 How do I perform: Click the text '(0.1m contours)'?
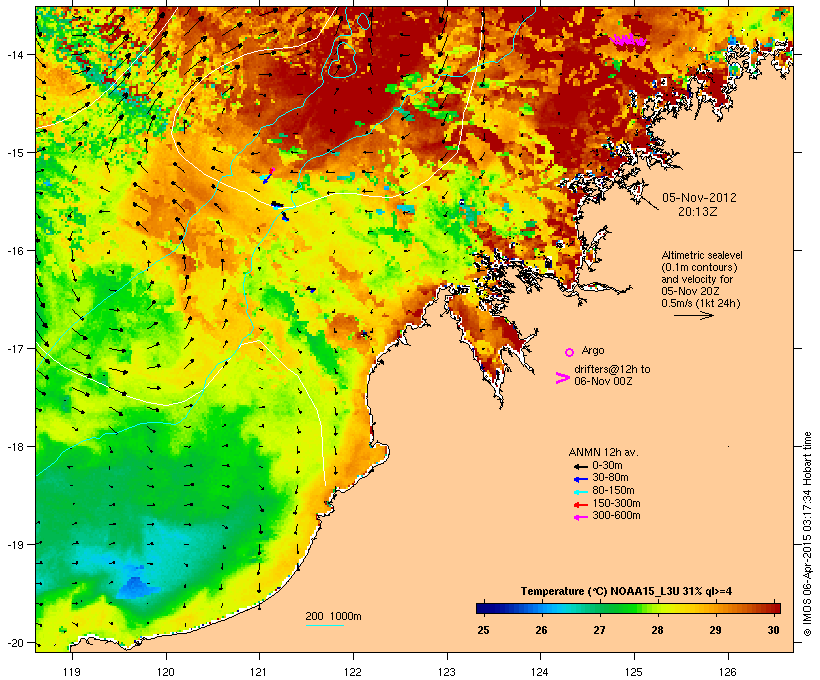coord(699,268)
